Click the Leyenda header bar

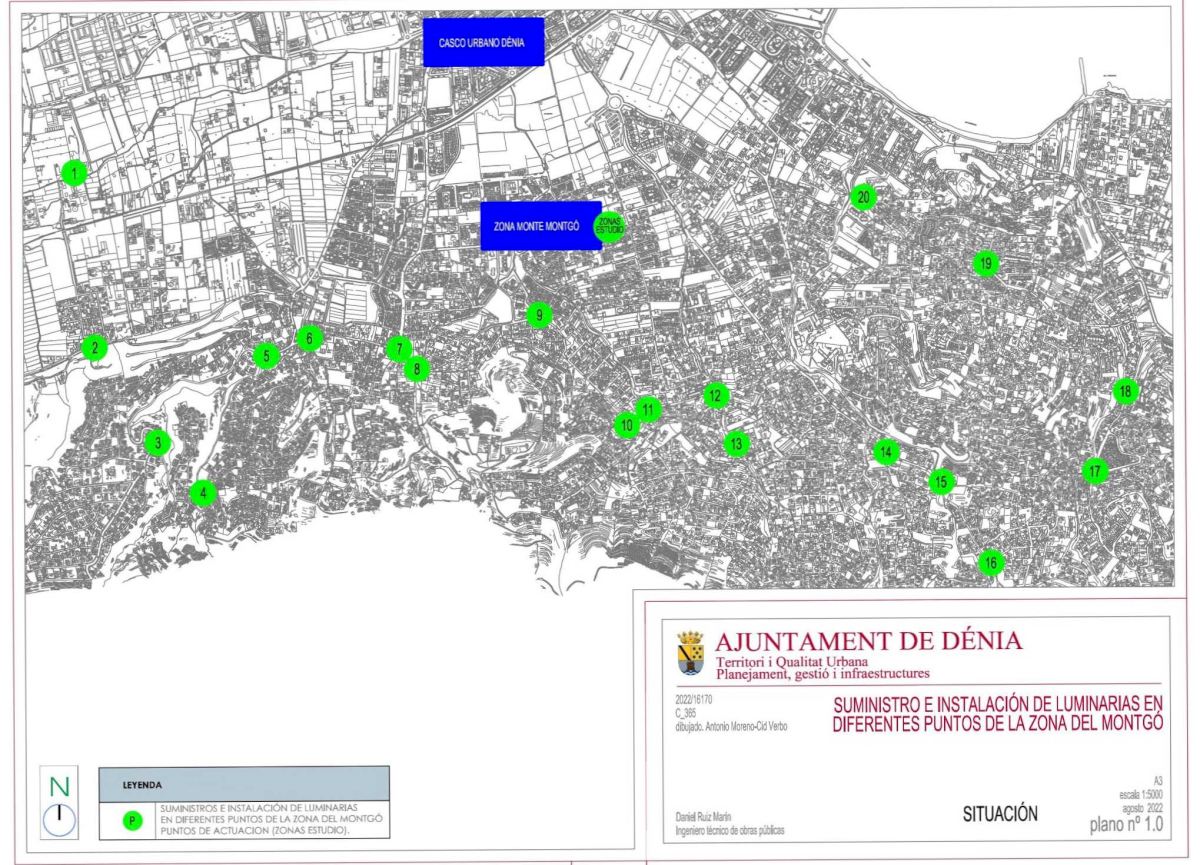(x=245, y=784)
